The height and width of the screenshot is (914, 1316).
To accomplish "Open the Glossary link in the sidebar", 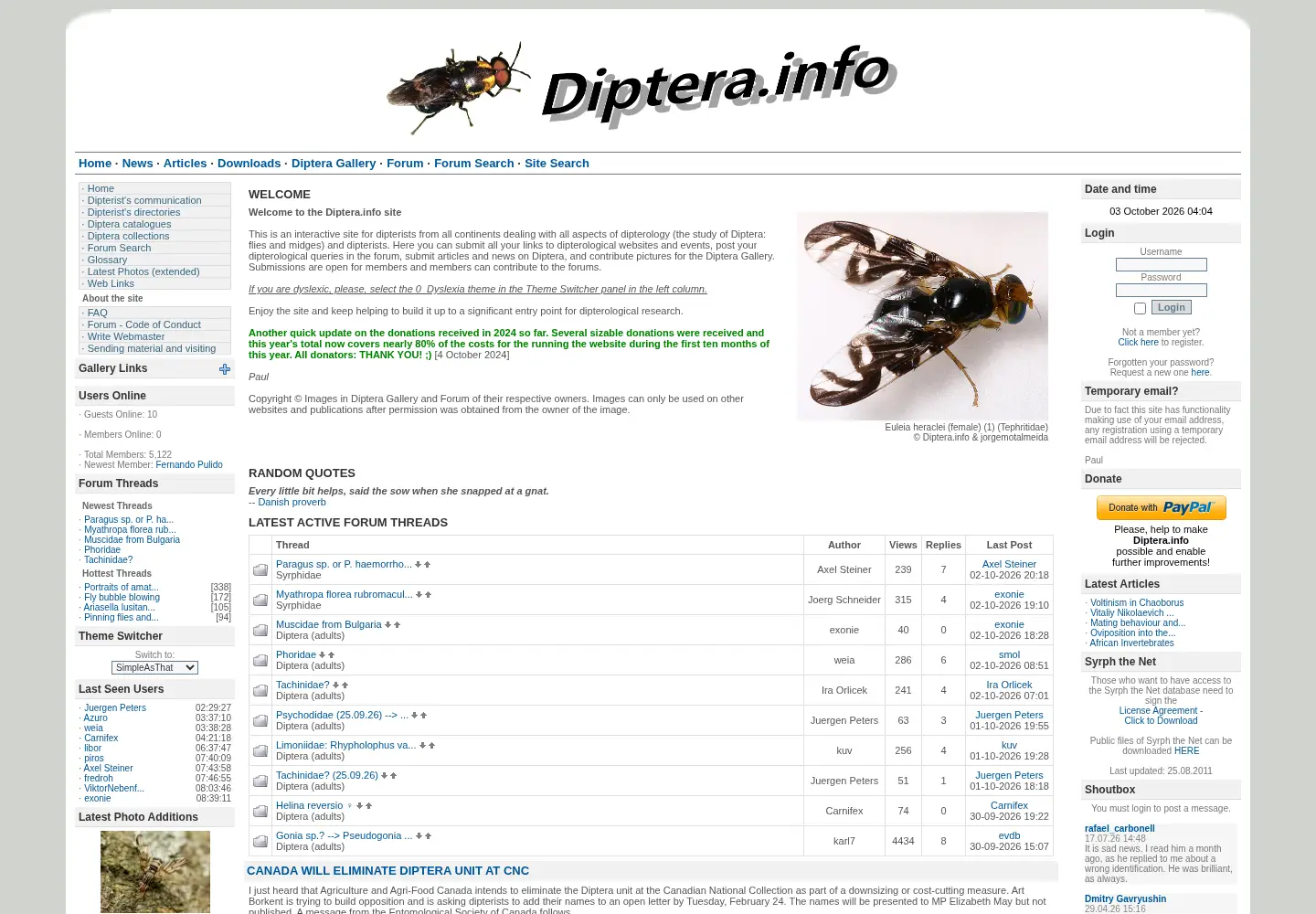I will pos(107,260).
